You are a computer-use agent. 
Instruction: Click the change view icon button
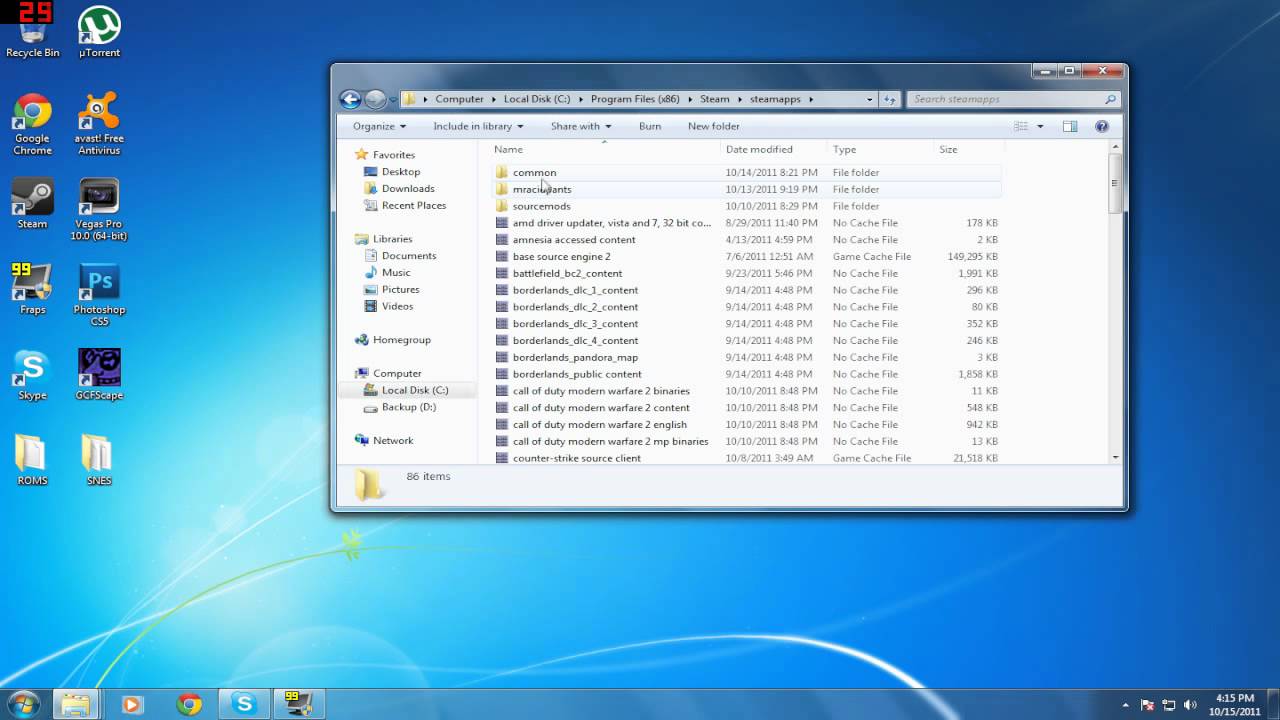point(1021,126)
